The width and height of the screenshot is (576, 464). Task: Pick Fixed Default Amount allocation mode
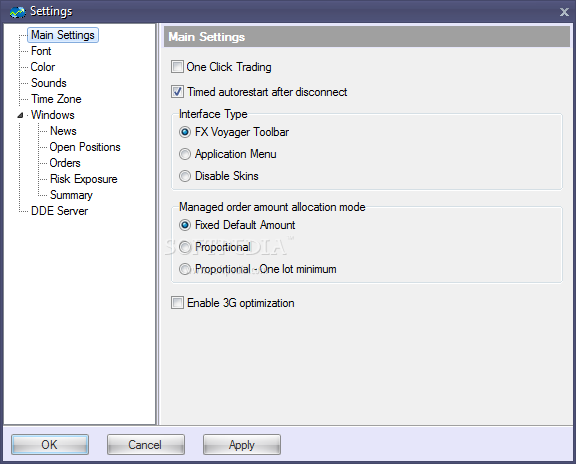click(x=185, y=225)
